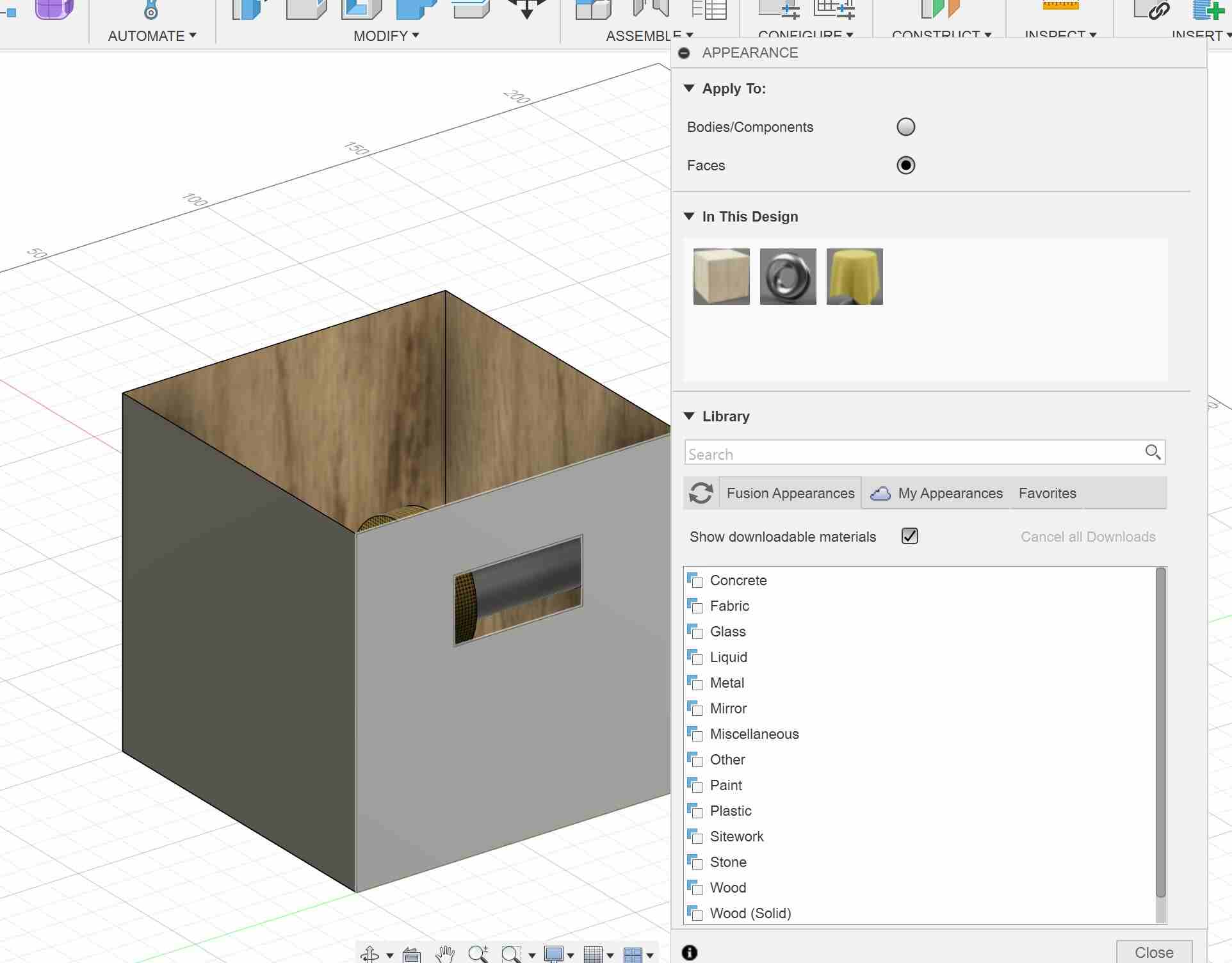1232x963 pixels.
Task: Click Close button to dismiss Appearance panel
Action: [x=1153, y=952]
